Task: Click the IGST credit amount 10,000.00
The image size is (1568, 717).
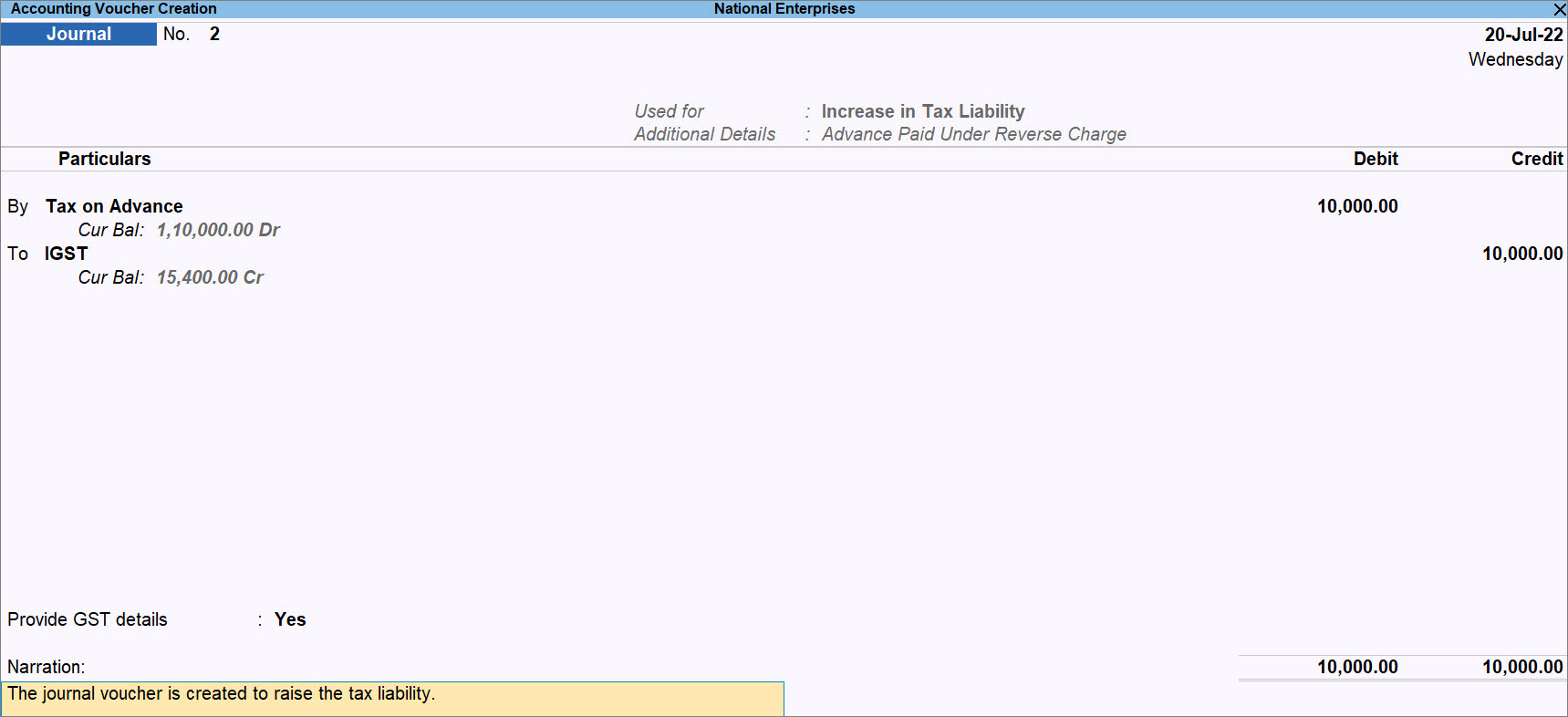Action: point(1522,254)
